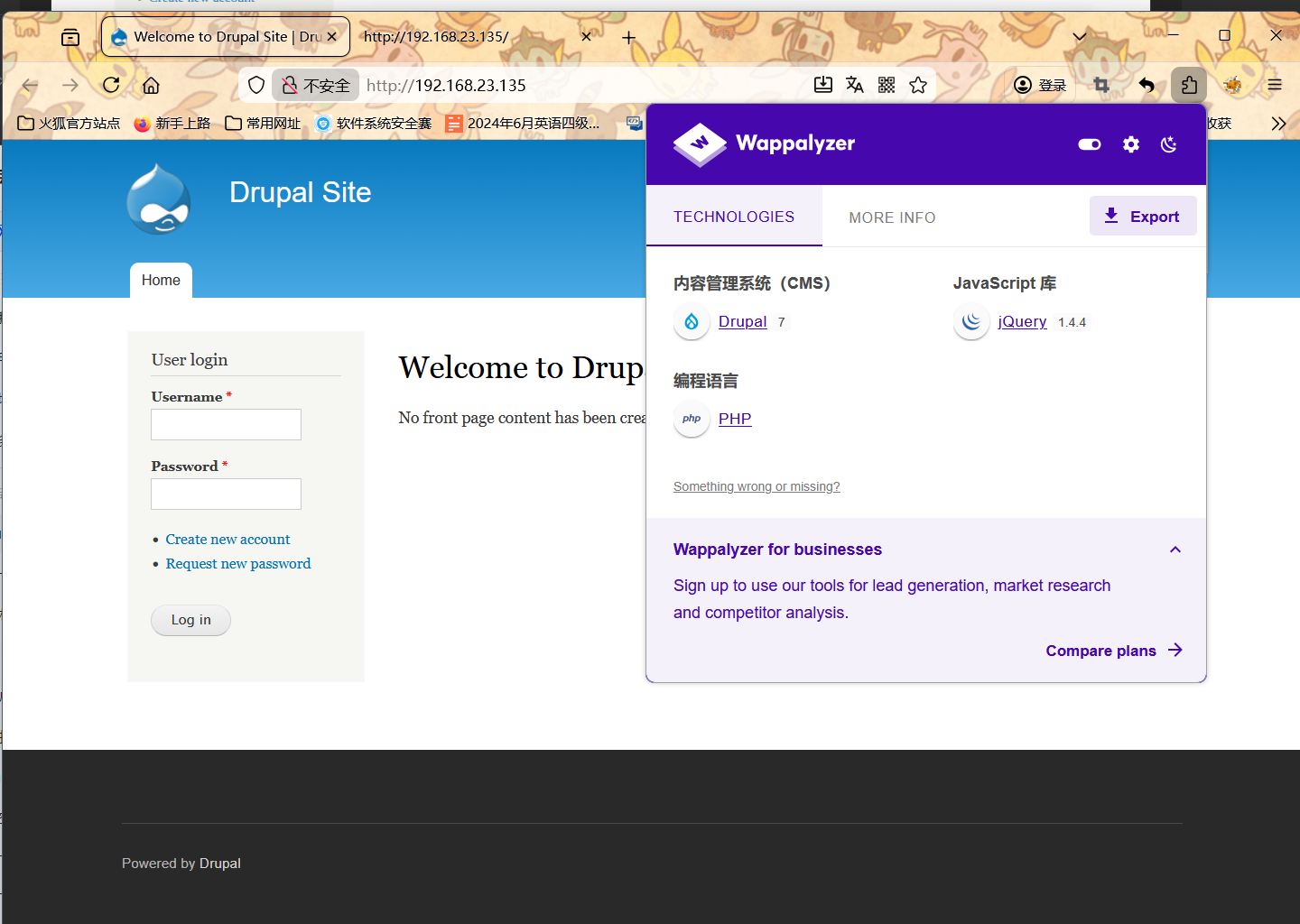Expand the list all tabs dropdown arrow
Viewport: 1300px width, 924px height.
click(x=1079, y=37)
